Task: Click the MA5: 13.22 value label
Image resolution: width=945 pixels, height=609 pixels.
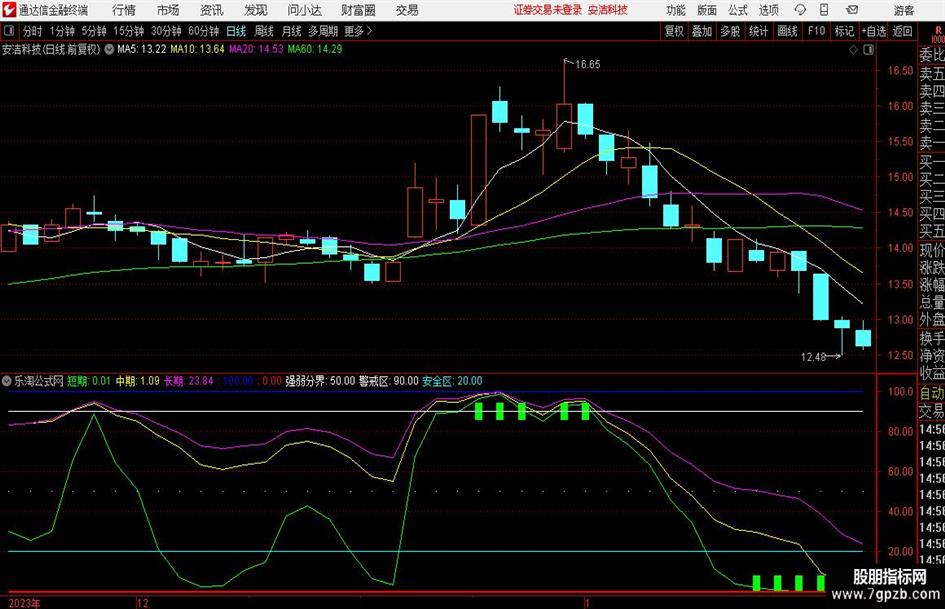Action: click(x=141, y=49)
